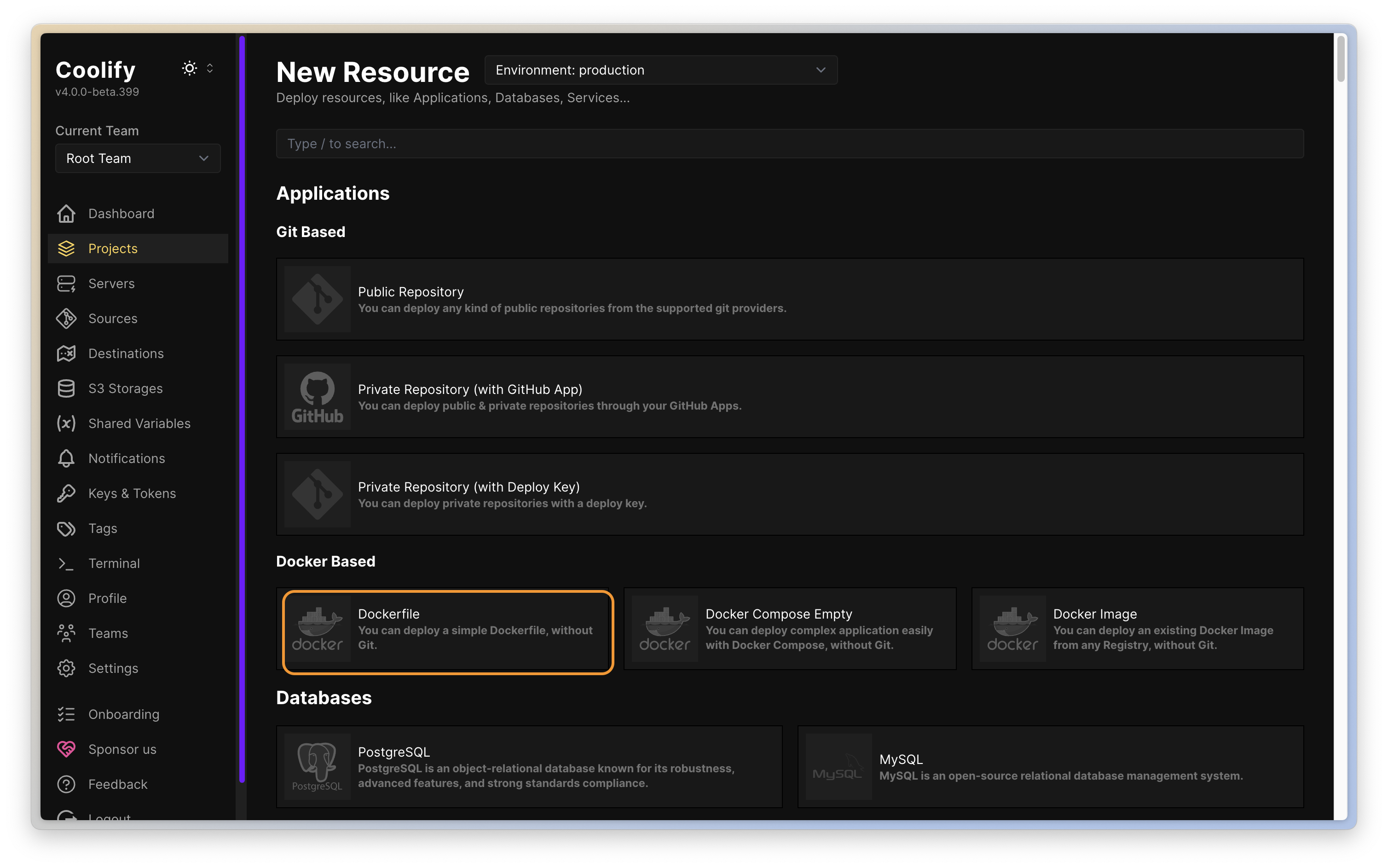The width and height of the screenshot is (1388, 868).
Task: Expand the theme chooser chevrons beside sun icon
Action: [x=210, y=68]
